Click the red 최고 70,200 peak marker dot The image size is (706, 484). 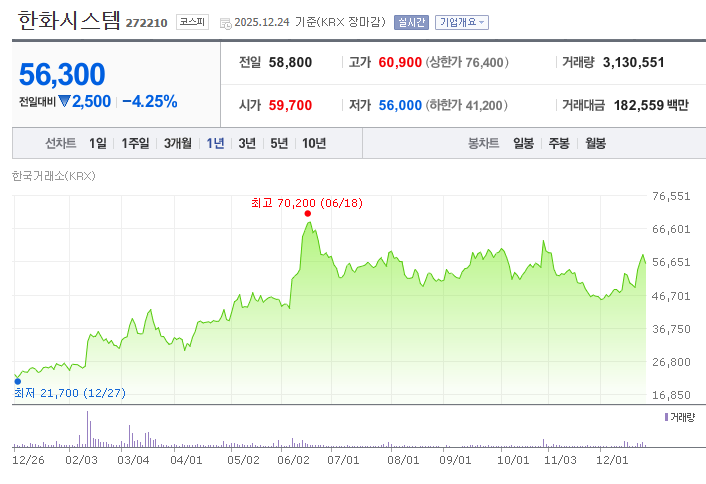tap(308, 213)
